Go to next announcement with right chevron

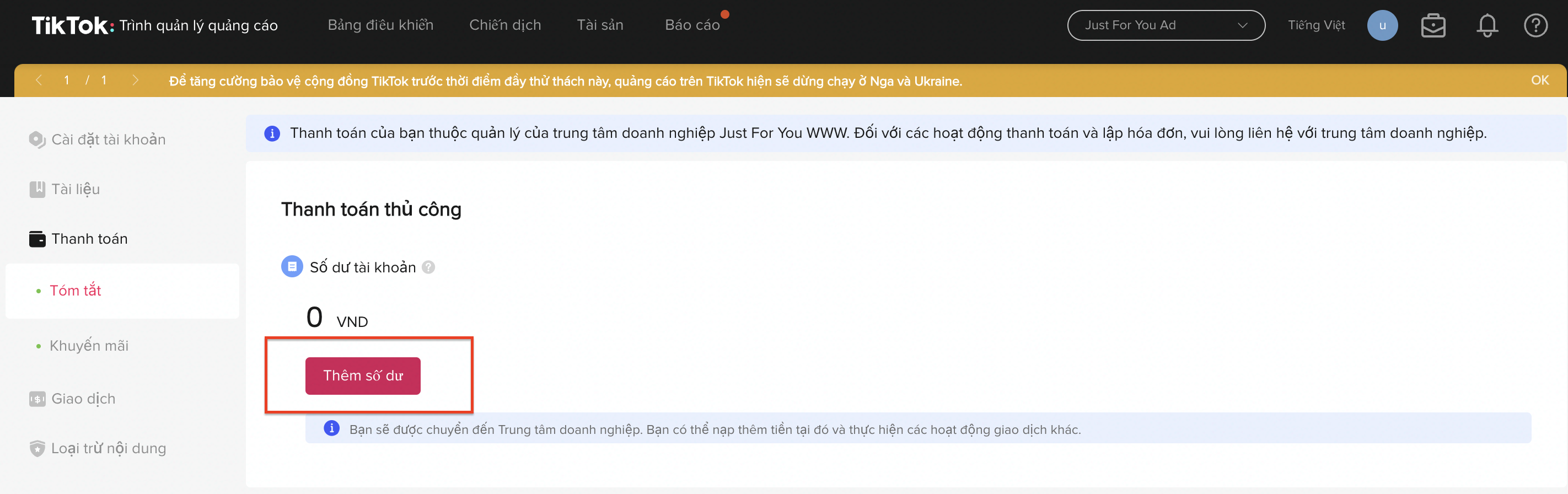(x=135, y=80)
